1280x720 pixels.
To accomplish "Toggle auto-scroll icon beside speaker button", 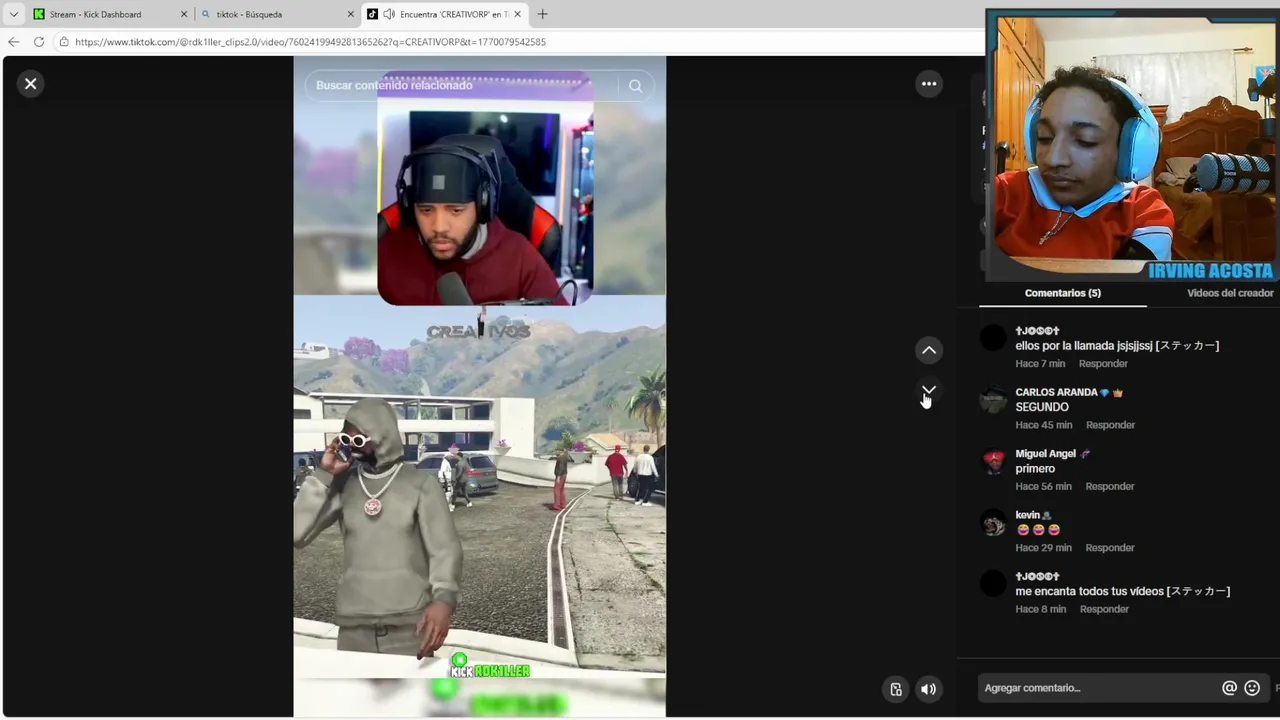I will click(896, 689).
